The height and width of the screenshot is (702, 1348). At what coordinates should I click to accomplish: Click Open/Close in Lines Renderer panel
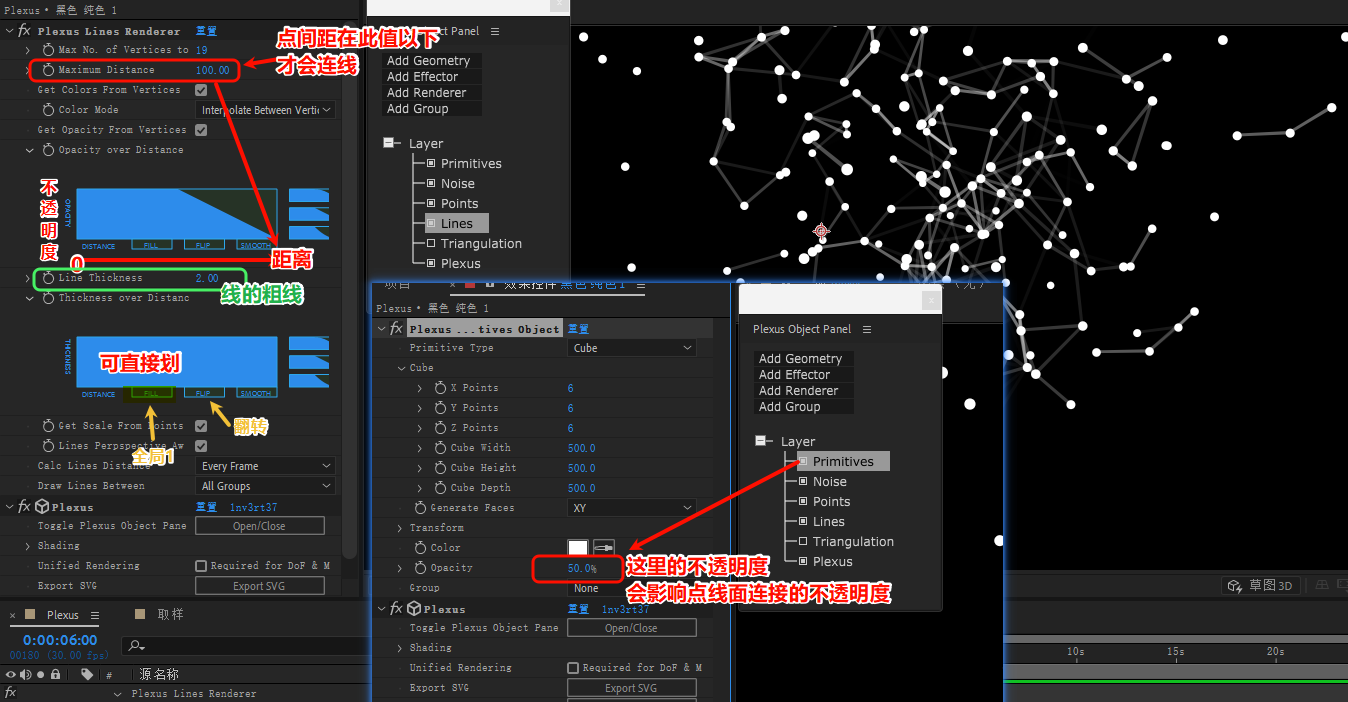tap(260, 526)
